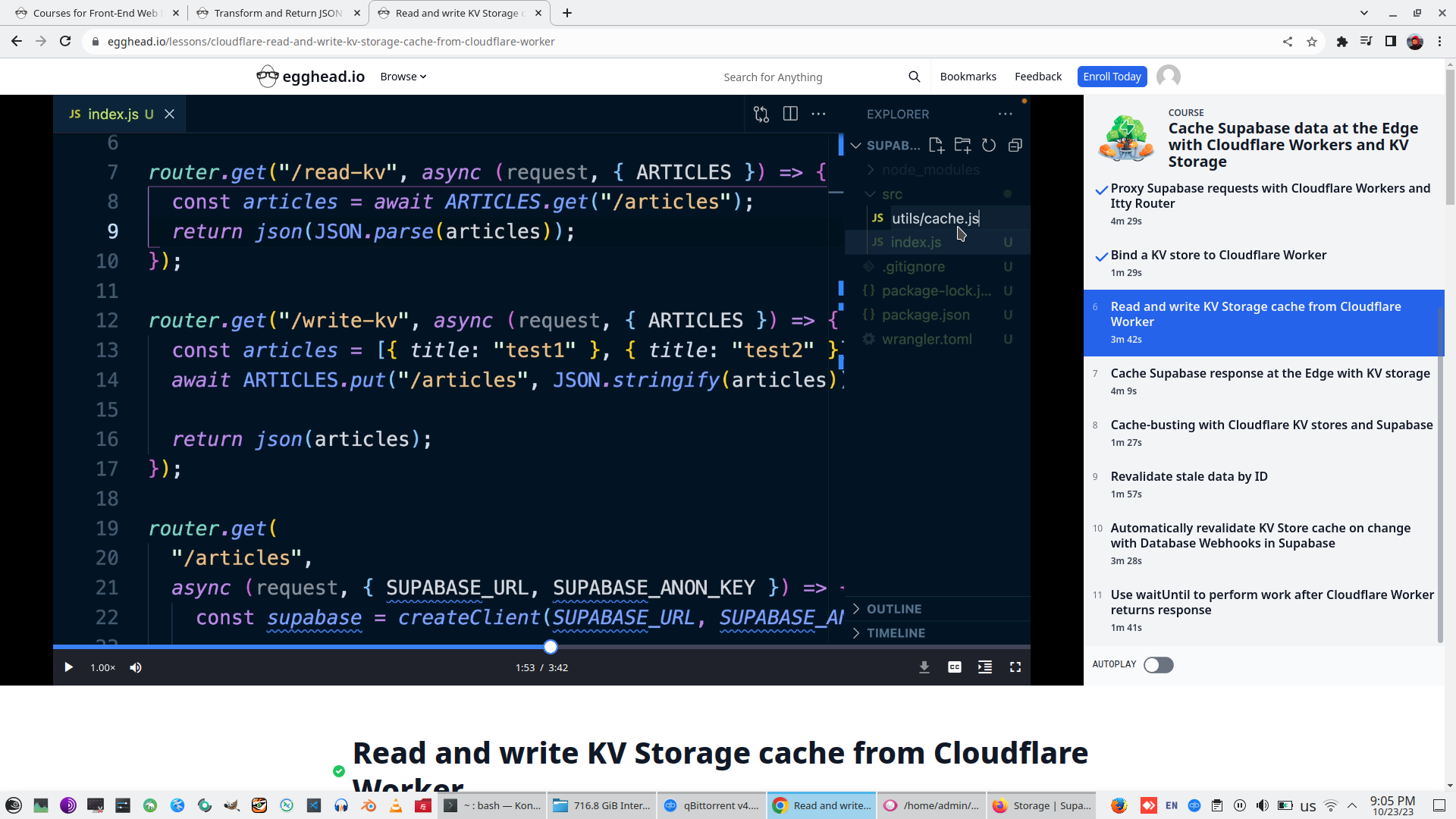Switch to the Courses for Front-End Web tab
Screen dimensions: 1456x819
click(95, 13)
